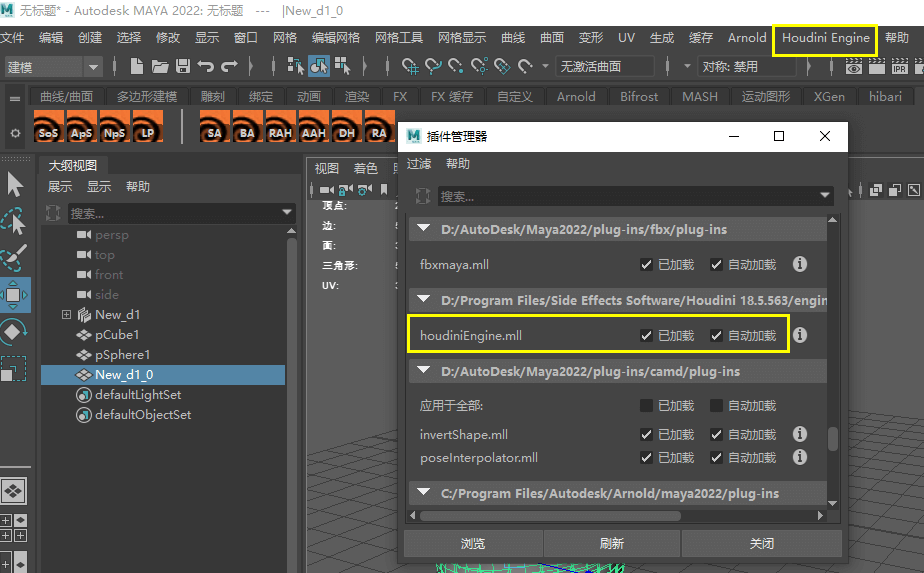The image size is (924, 573).
Task: Click the Plug-in Manager vertical scrollbar thumb
Action: 833,439
